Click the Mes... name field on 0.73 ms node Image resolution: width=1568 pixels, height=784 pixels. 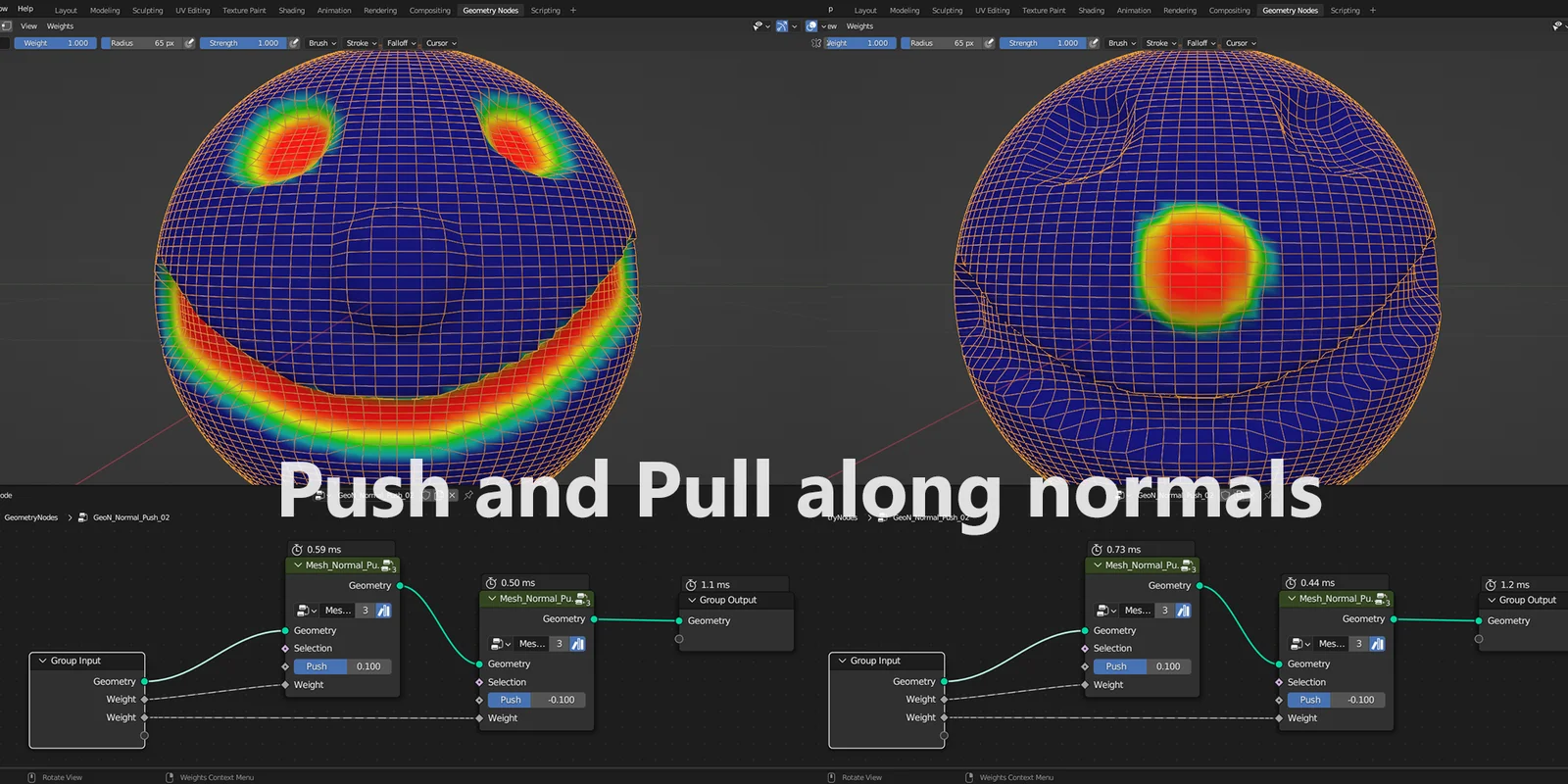pos(1137,611)
